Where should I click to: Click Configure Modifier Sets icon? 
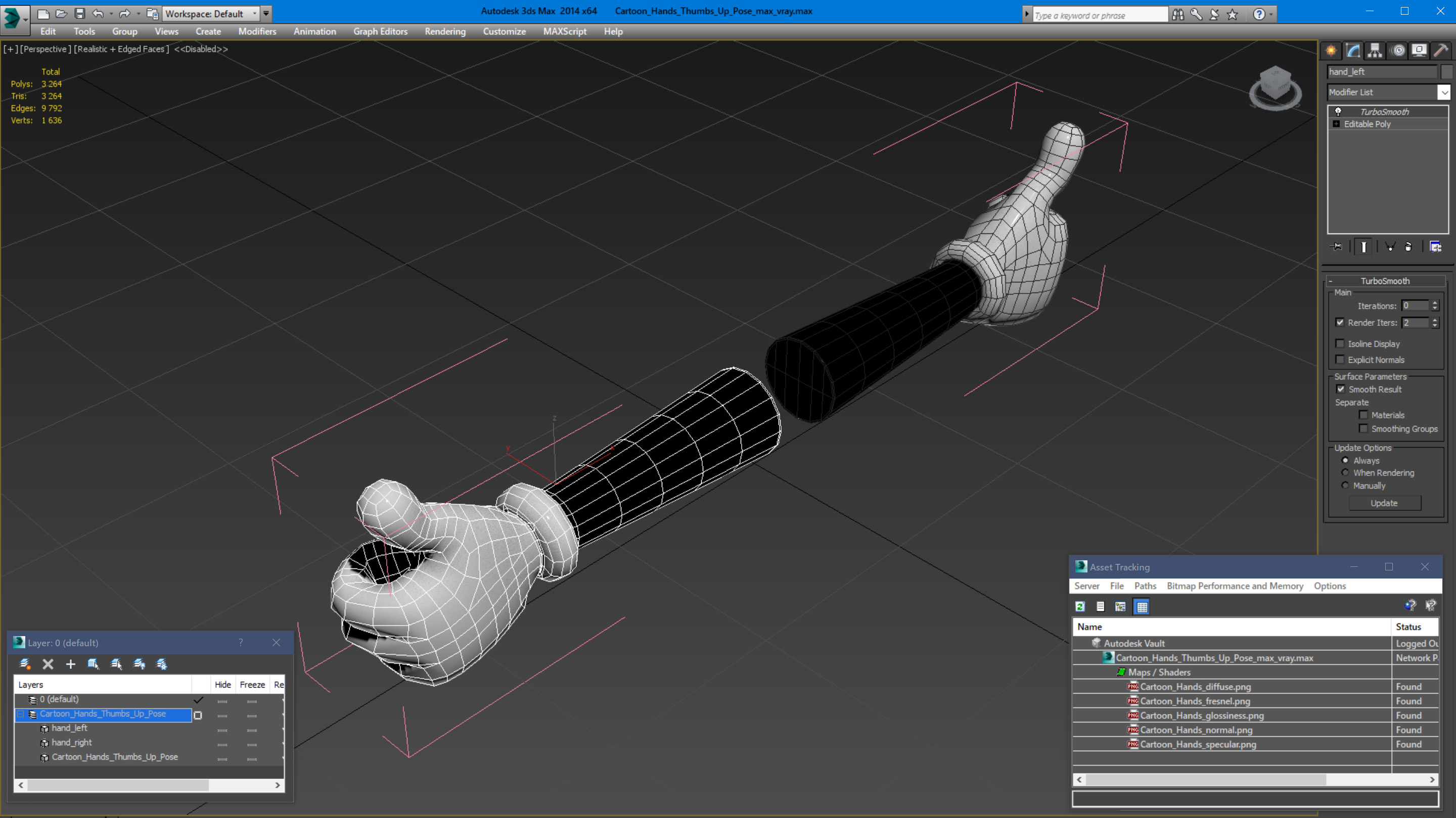[x=1435, y=246]
